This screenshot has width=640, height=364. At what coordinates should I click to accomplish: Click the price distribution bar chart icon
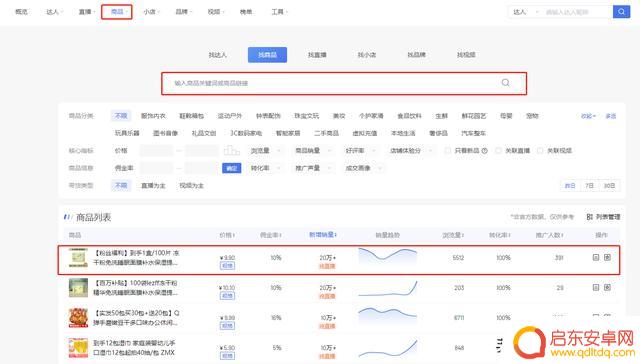(x=231, y=151)
